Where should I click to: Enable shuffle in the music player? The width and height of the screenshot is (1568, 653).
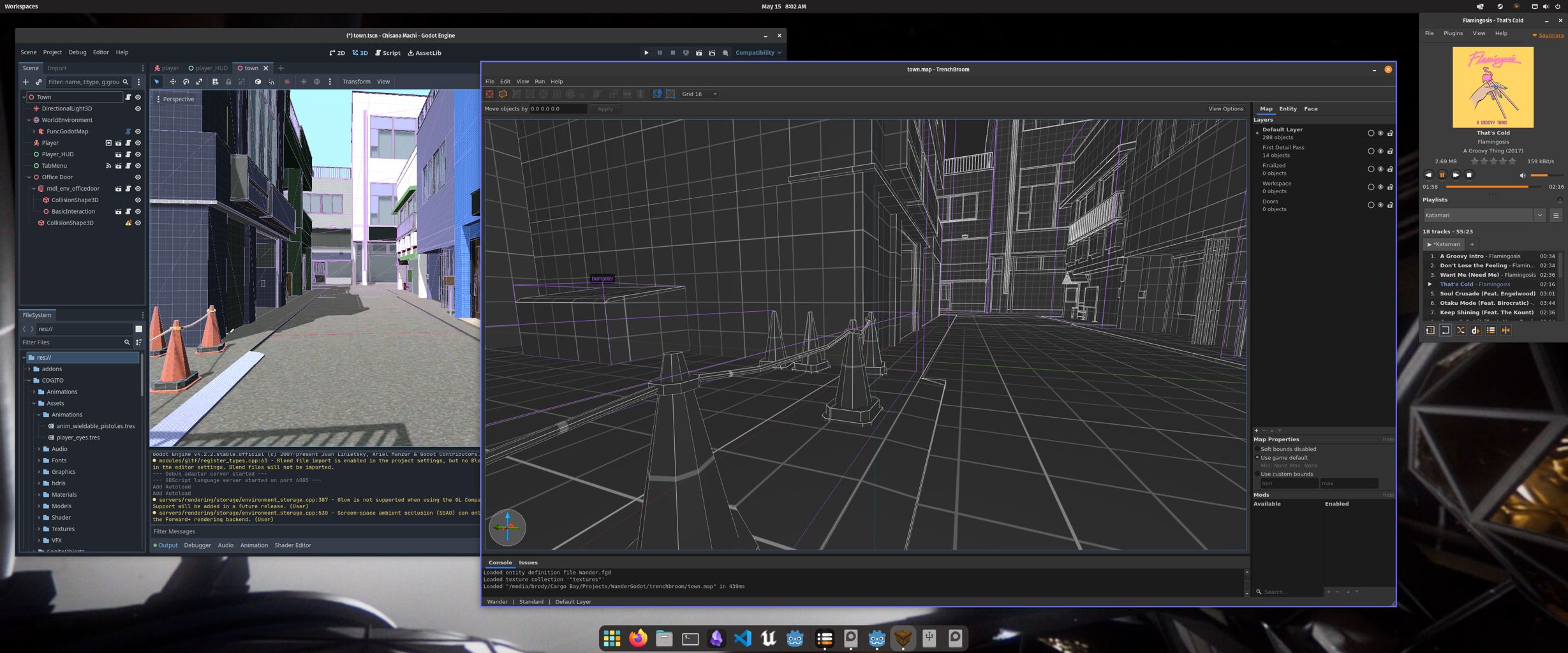1460,330
